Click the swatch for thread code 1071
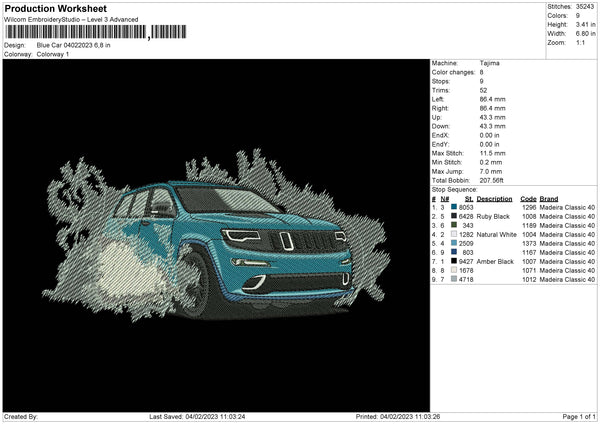Image resolution: width=600 pixels, height=424 pixels. tap(456, 270)
